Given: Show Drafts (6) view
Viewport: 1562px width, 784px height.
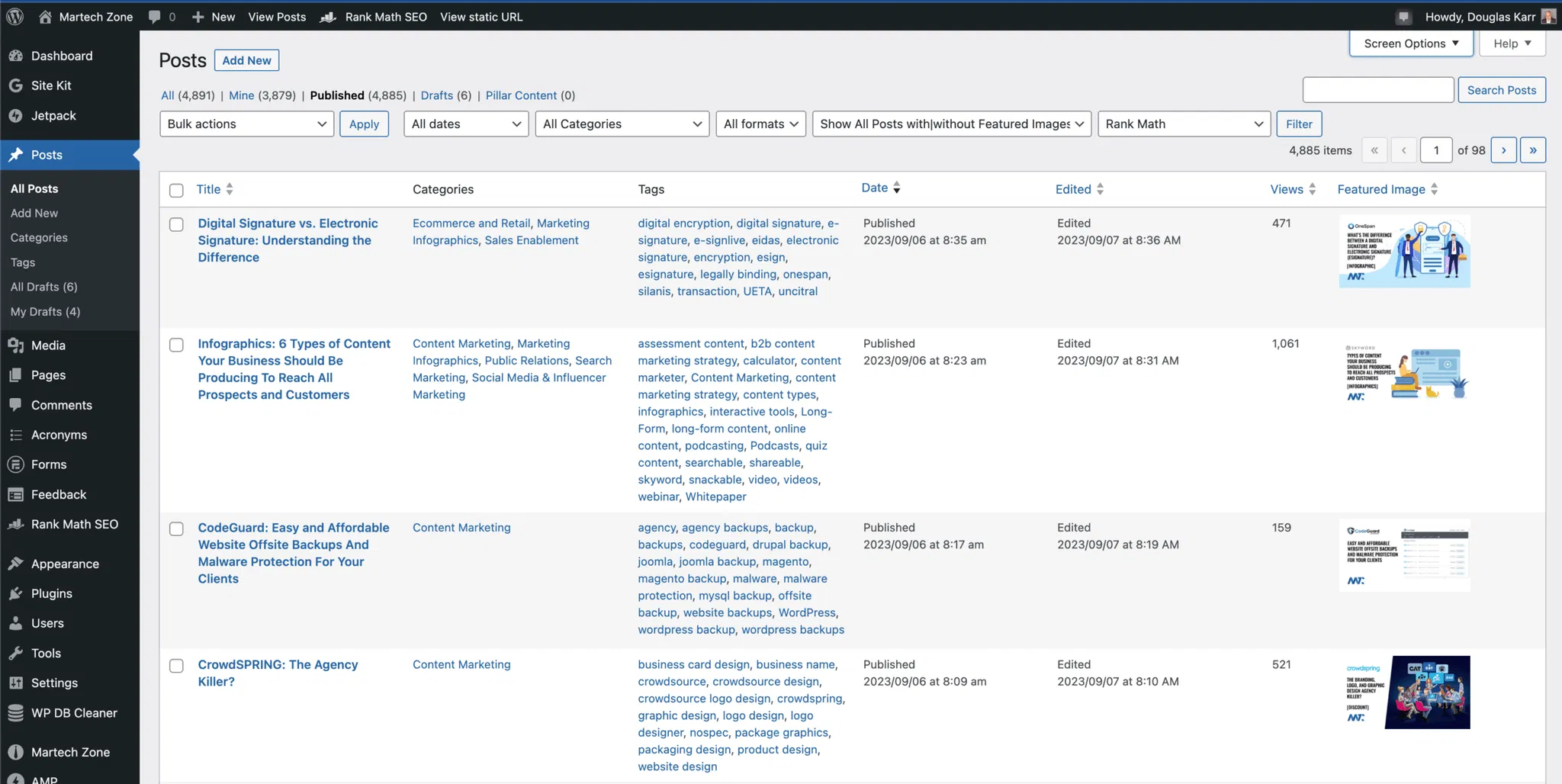Looking at the screenshot, I should click(x=445, y=95).
